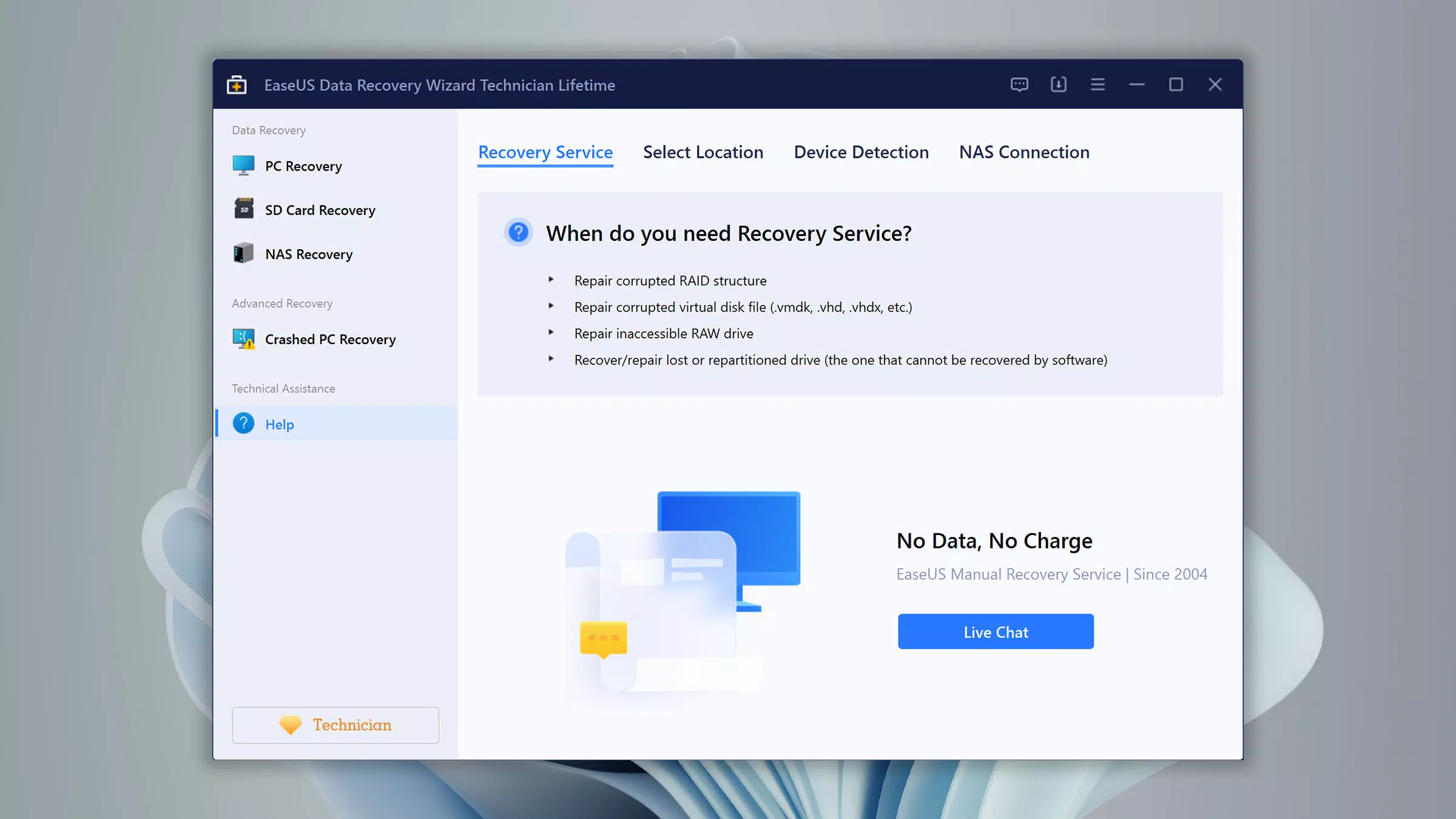
Task: Click 'Repair corrupted RAID structure' text
Action: click(670, 281)
